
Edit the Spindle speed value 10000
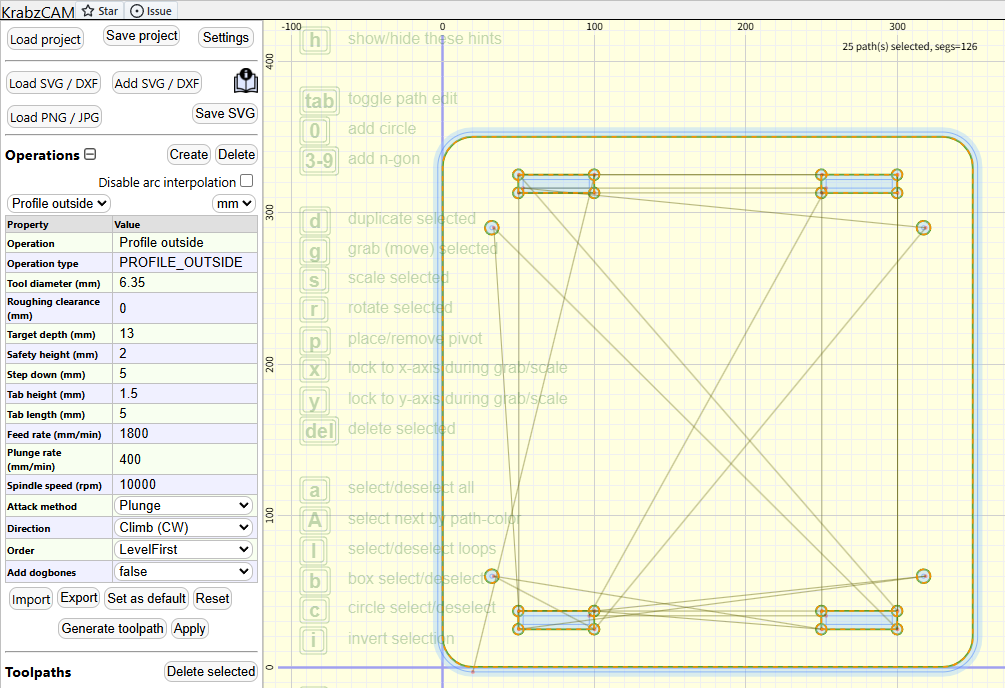185,484
